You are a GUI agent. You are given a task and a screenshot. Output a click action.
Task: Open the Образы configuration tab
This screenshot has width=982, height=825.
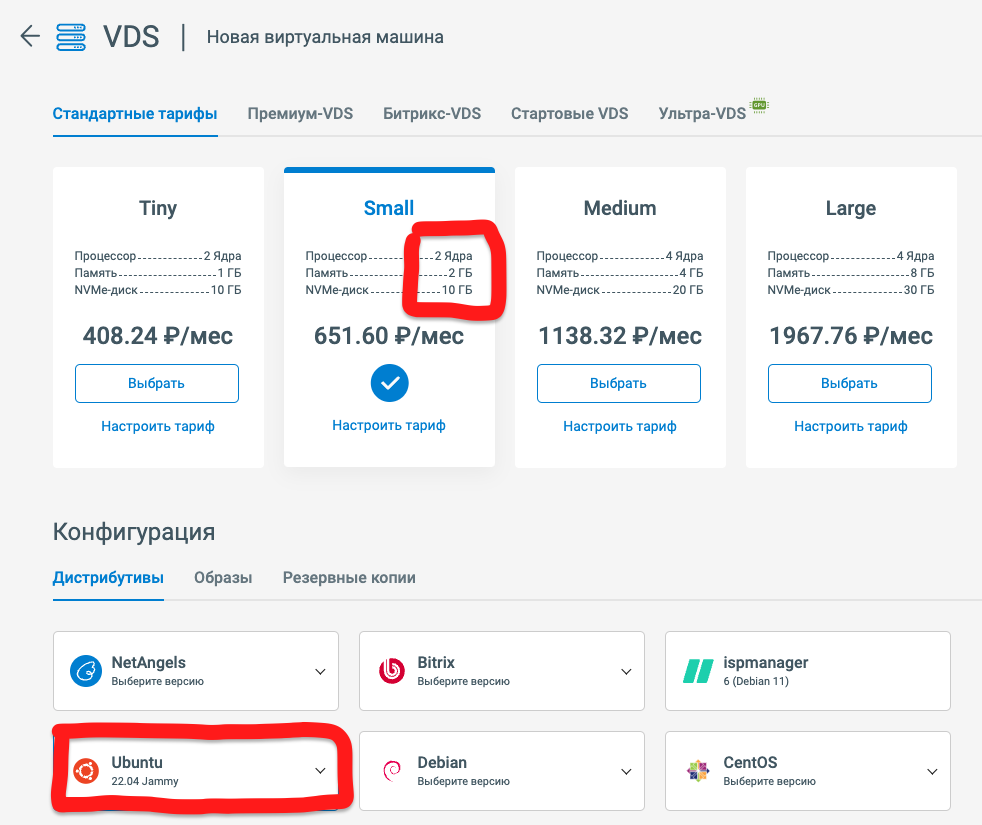223,577
